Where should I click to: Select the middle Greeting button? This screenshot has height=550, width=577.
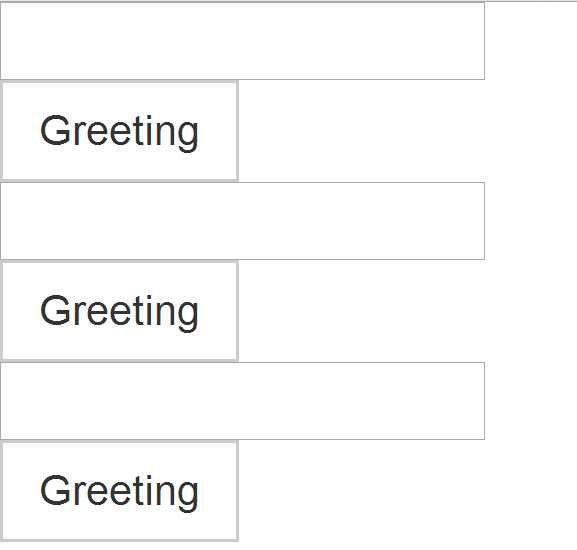point(120,311)
